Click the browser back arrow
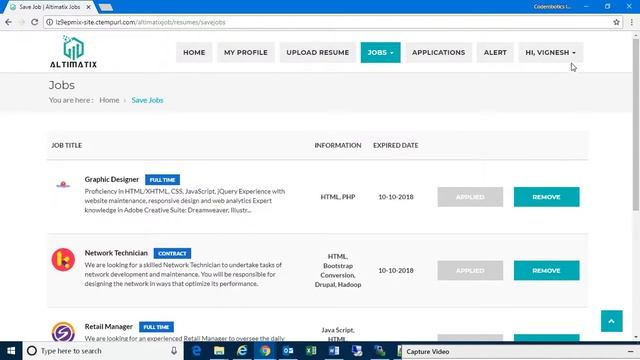 click(9, 22)
